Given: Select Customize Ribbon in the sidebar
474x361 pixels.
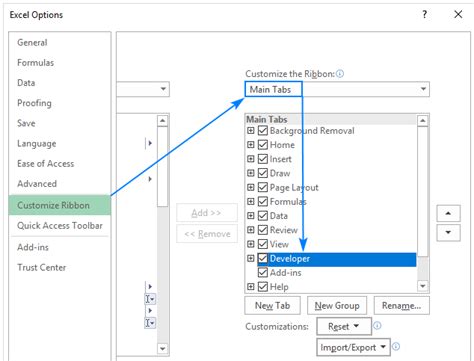Looking at the screenshot, I should pos(60,205).
